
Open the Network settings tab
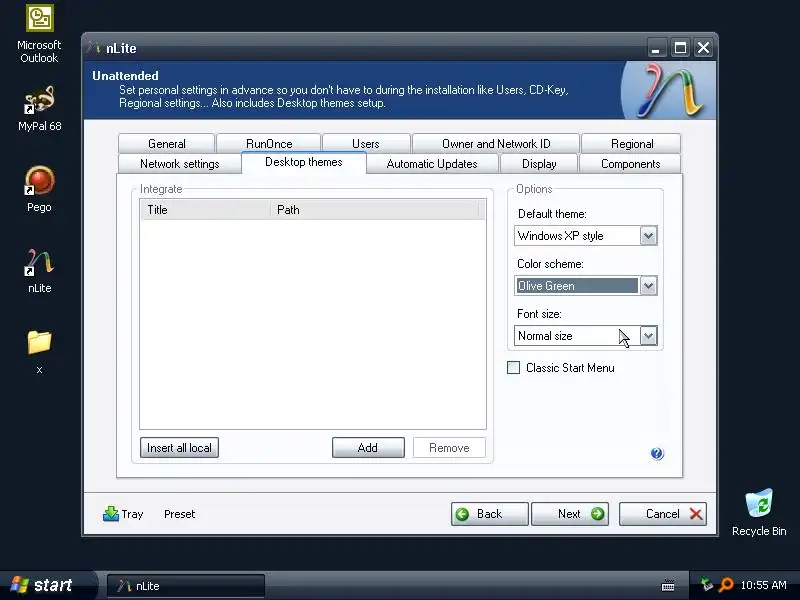[x=180, y=164]
